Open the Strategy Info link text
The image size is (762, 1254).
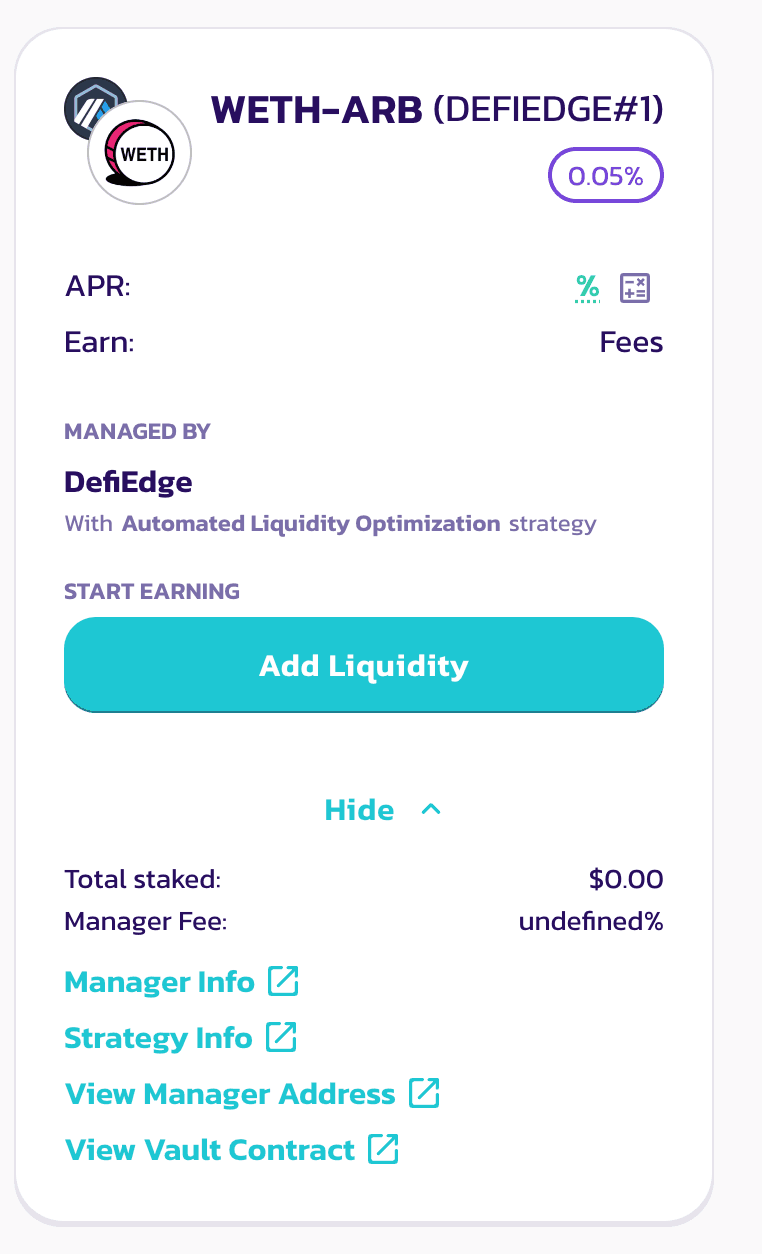[x=158, y=1038]
